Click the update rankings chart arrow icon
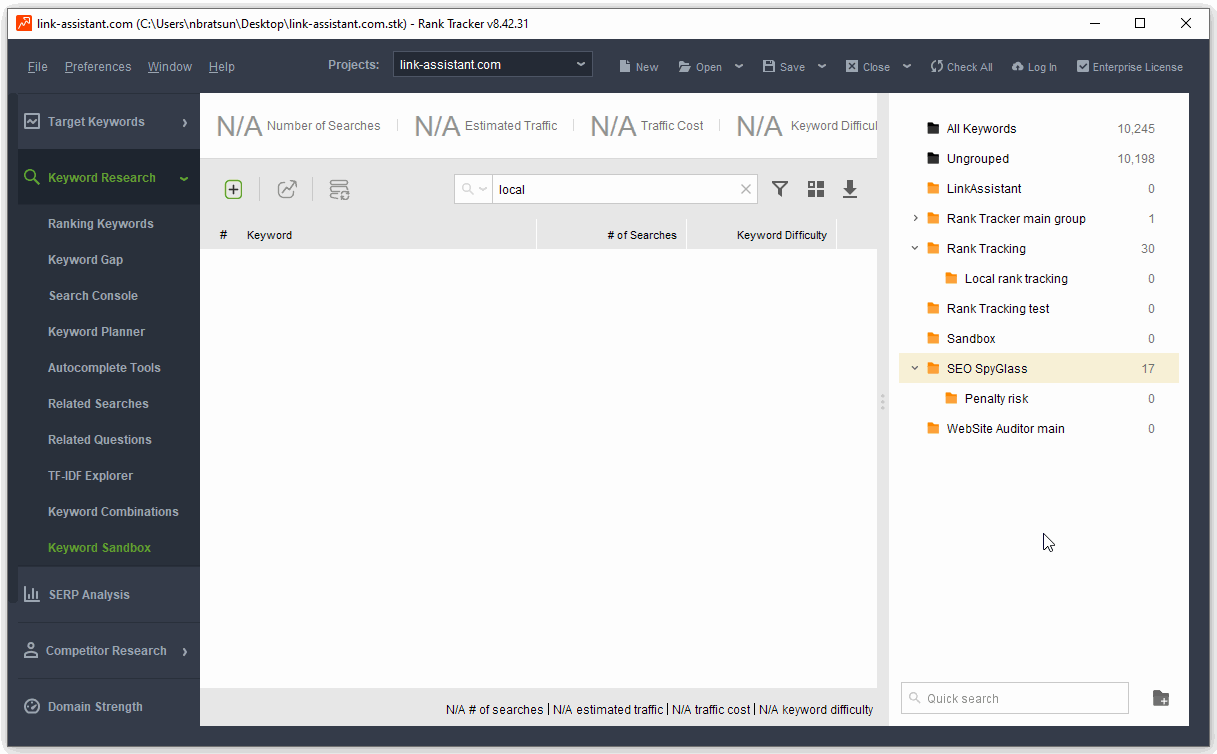 point(287,189)
